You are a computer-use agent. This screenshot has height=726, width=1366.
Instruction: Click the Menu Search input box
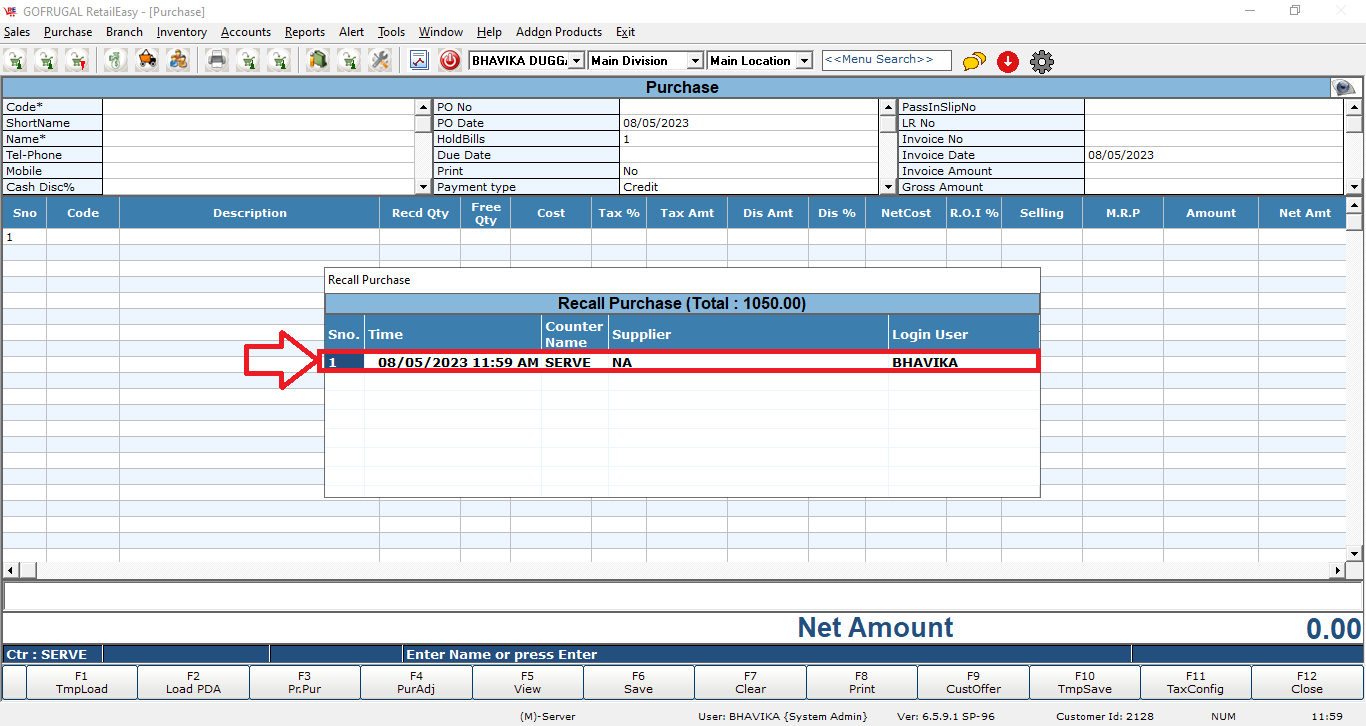point(886,61)
